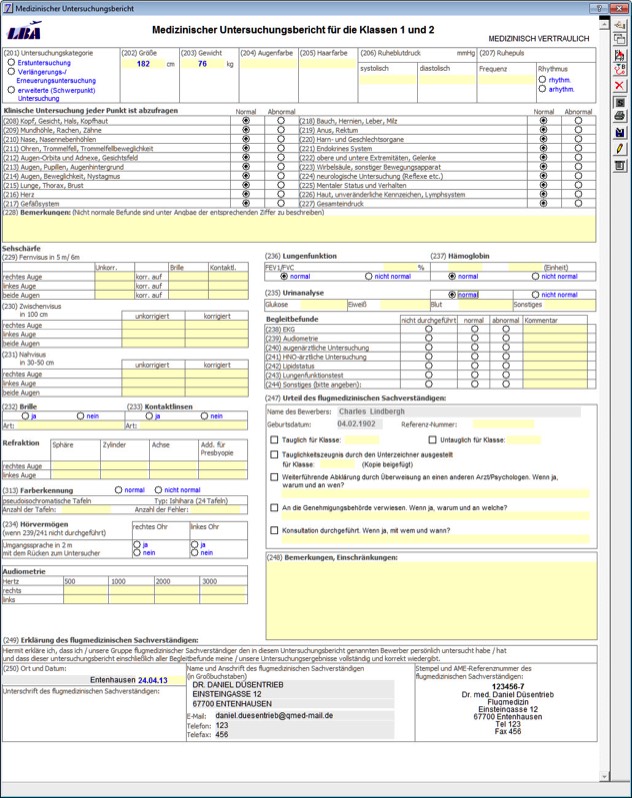Screen dimensions: 632x798
Task: Select nicht normal for Urinanalyse
Action: (535, 295)
